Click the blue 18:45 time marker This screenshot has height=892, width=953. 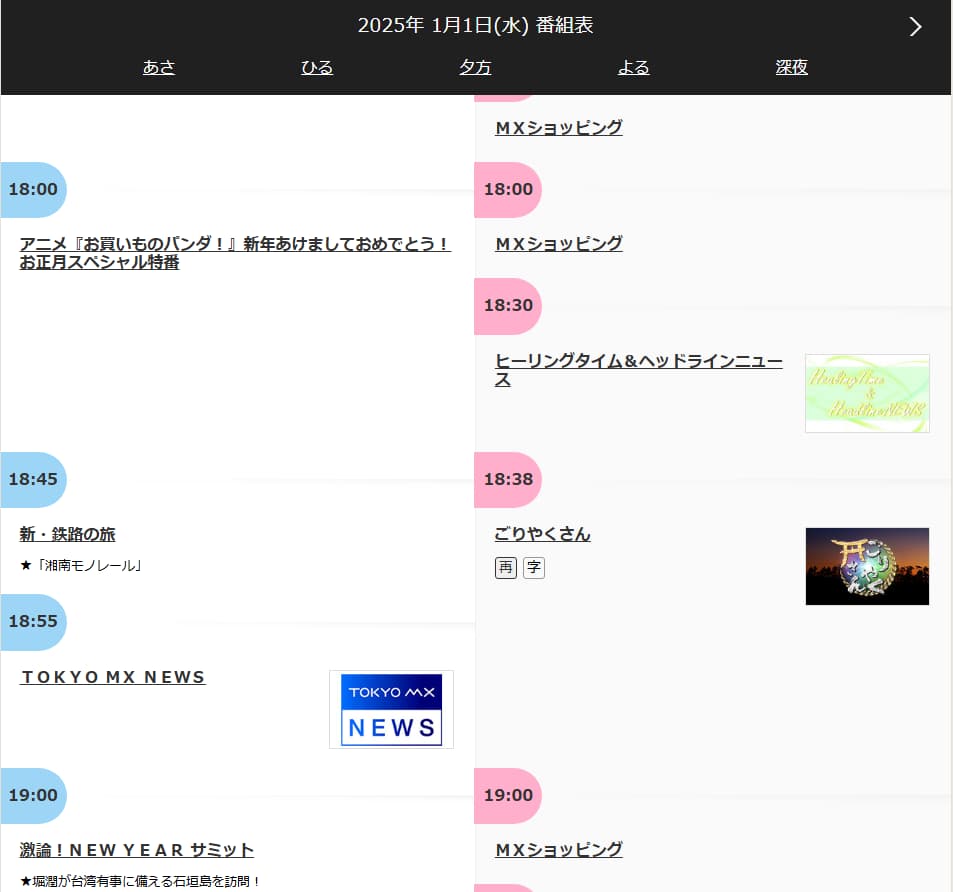tap(33, 479)
